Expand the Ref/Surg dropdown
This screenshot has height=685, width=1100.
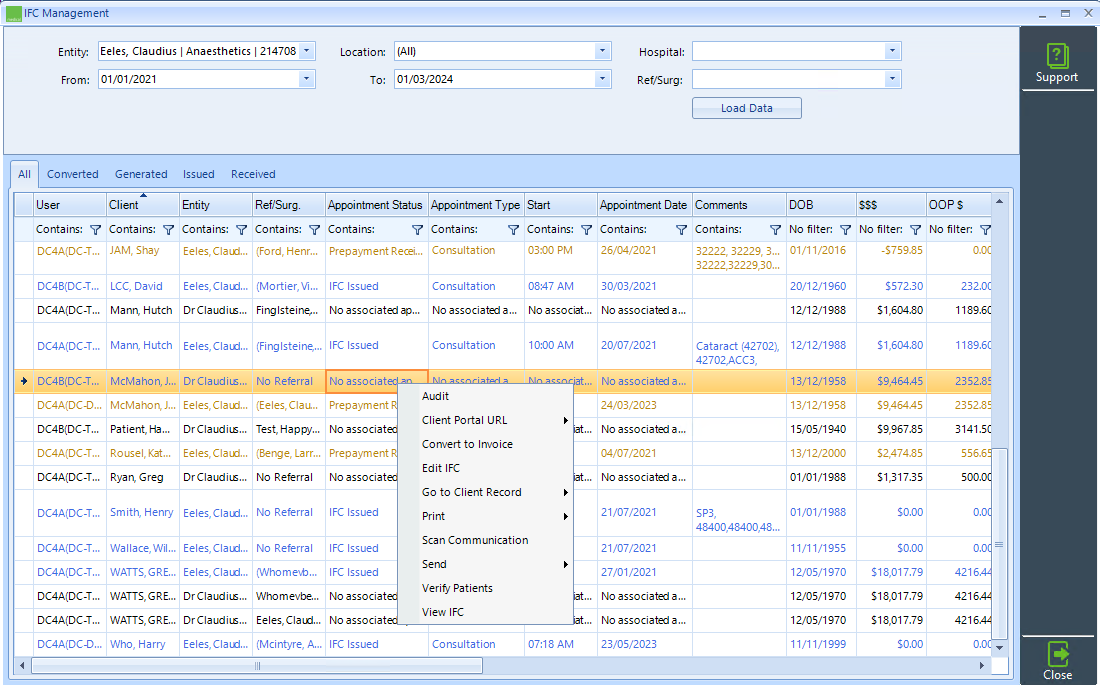892,79
